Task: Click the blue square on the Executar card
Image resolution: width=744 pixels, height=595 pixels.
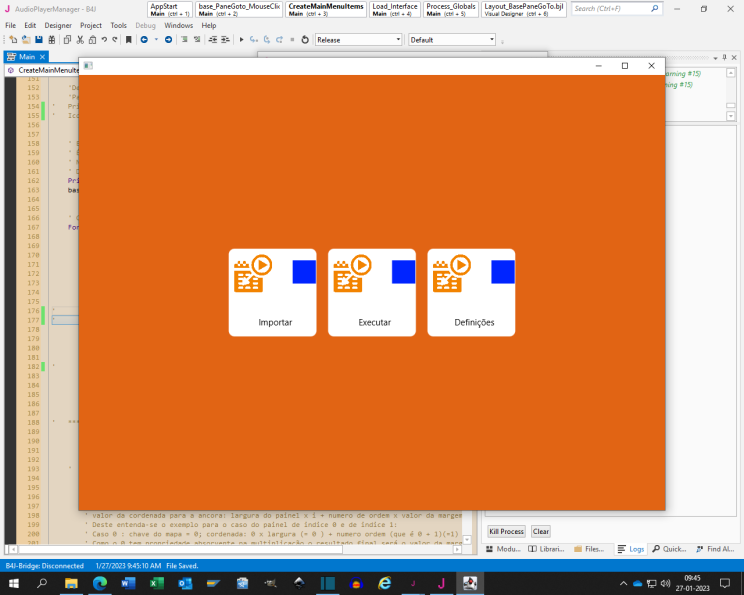Action: pos(404,272)
